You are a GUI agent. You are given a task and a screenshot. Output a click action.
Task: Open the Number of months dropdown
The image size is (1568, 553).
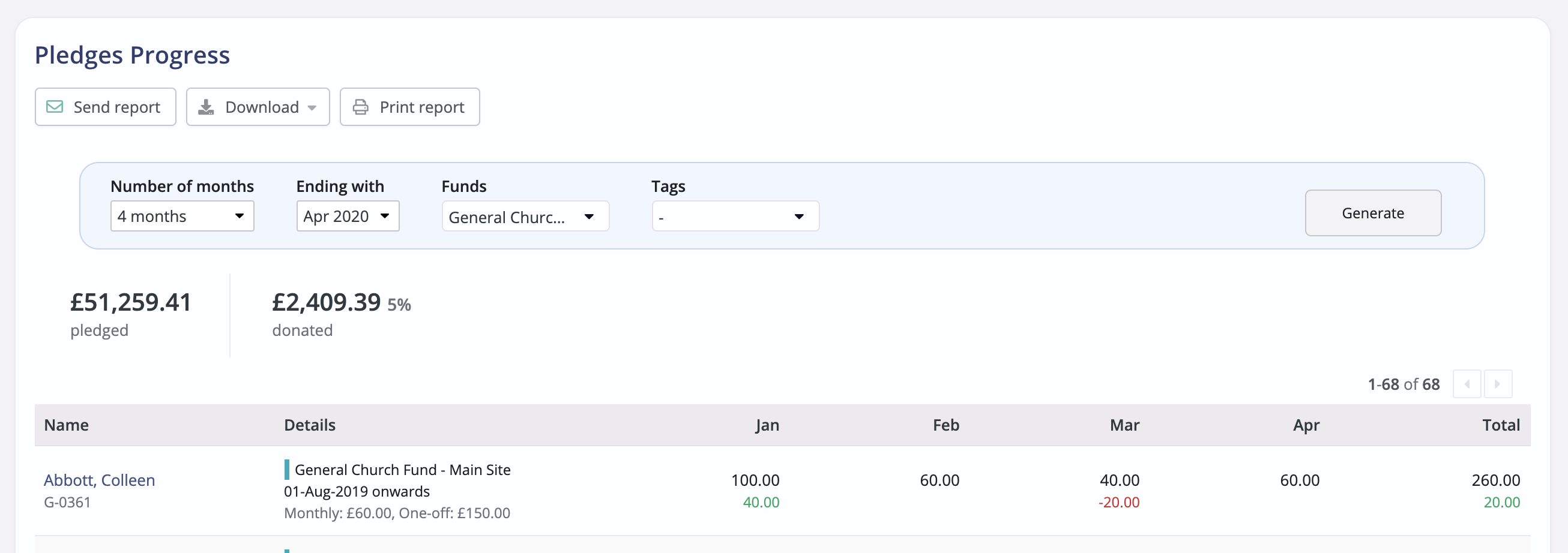click(x=181, y=215)
